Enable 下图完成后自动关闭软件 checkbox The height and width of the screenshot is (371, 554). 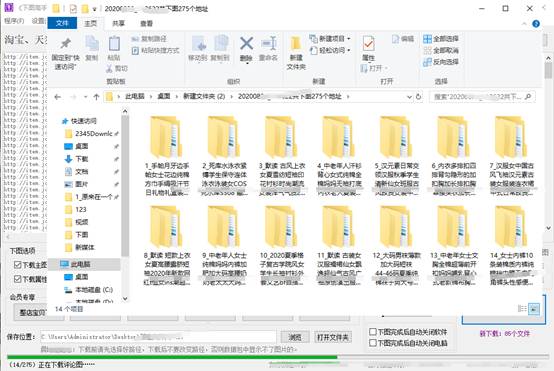372,331
